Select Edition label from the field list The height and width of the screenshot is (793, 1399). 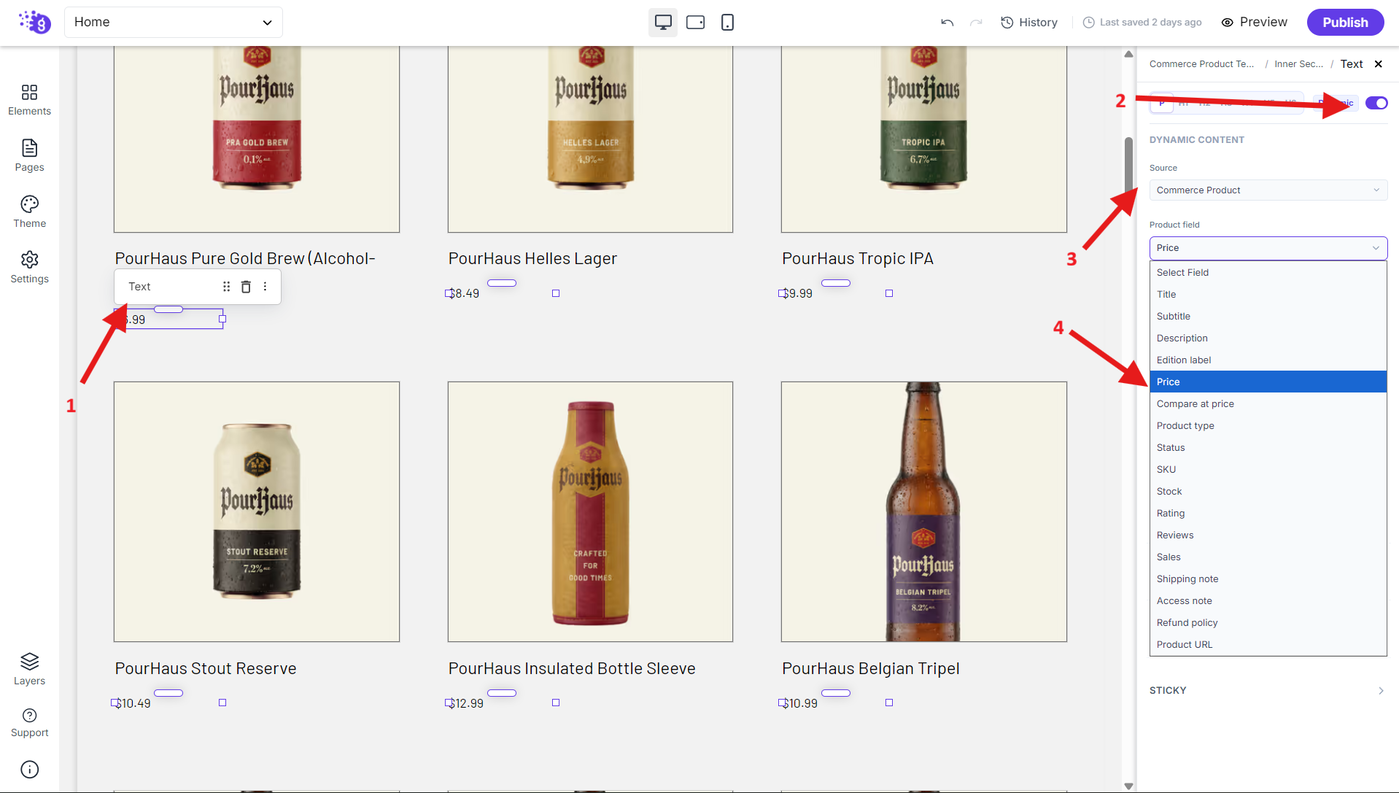[x=1268, y=360]
